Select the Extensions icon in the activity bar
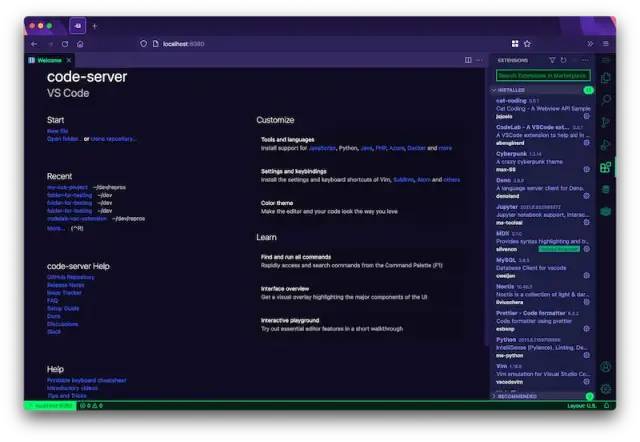The image size is (640, 442). [x=606, y=167]
